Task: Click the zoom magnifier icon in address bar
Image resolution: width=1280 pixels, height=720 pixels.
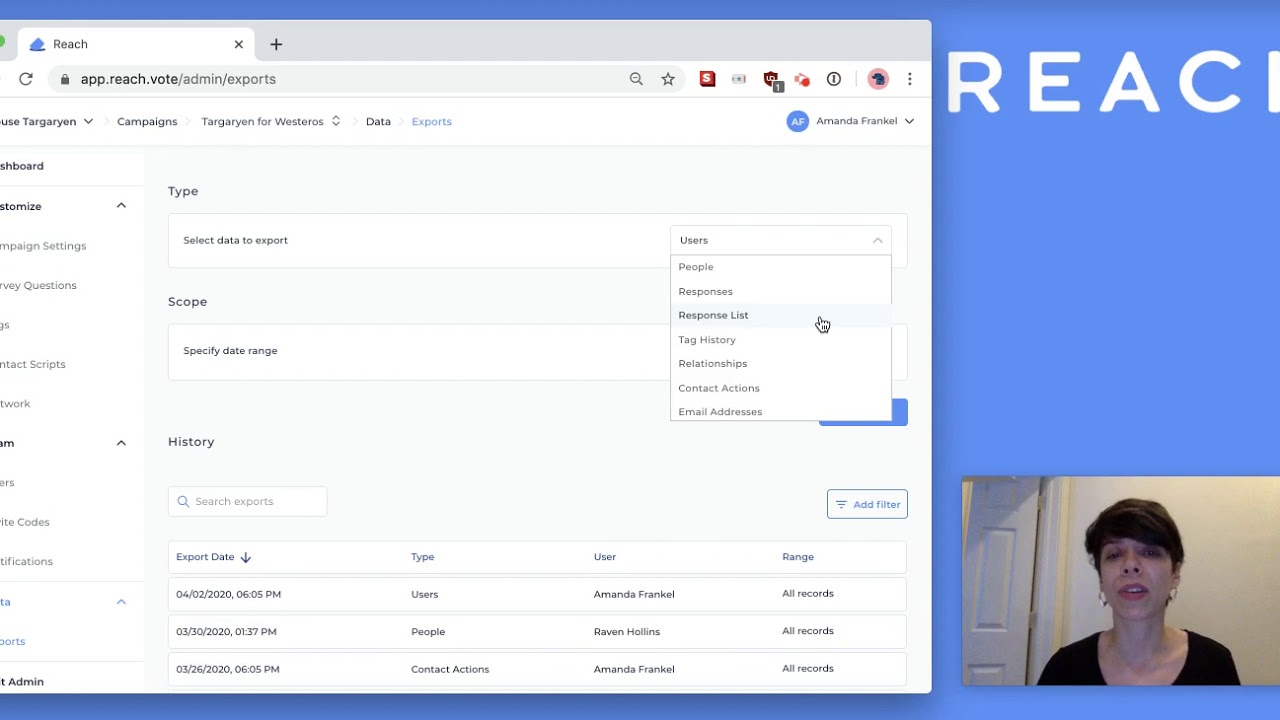Action: [x=636, y=79]
